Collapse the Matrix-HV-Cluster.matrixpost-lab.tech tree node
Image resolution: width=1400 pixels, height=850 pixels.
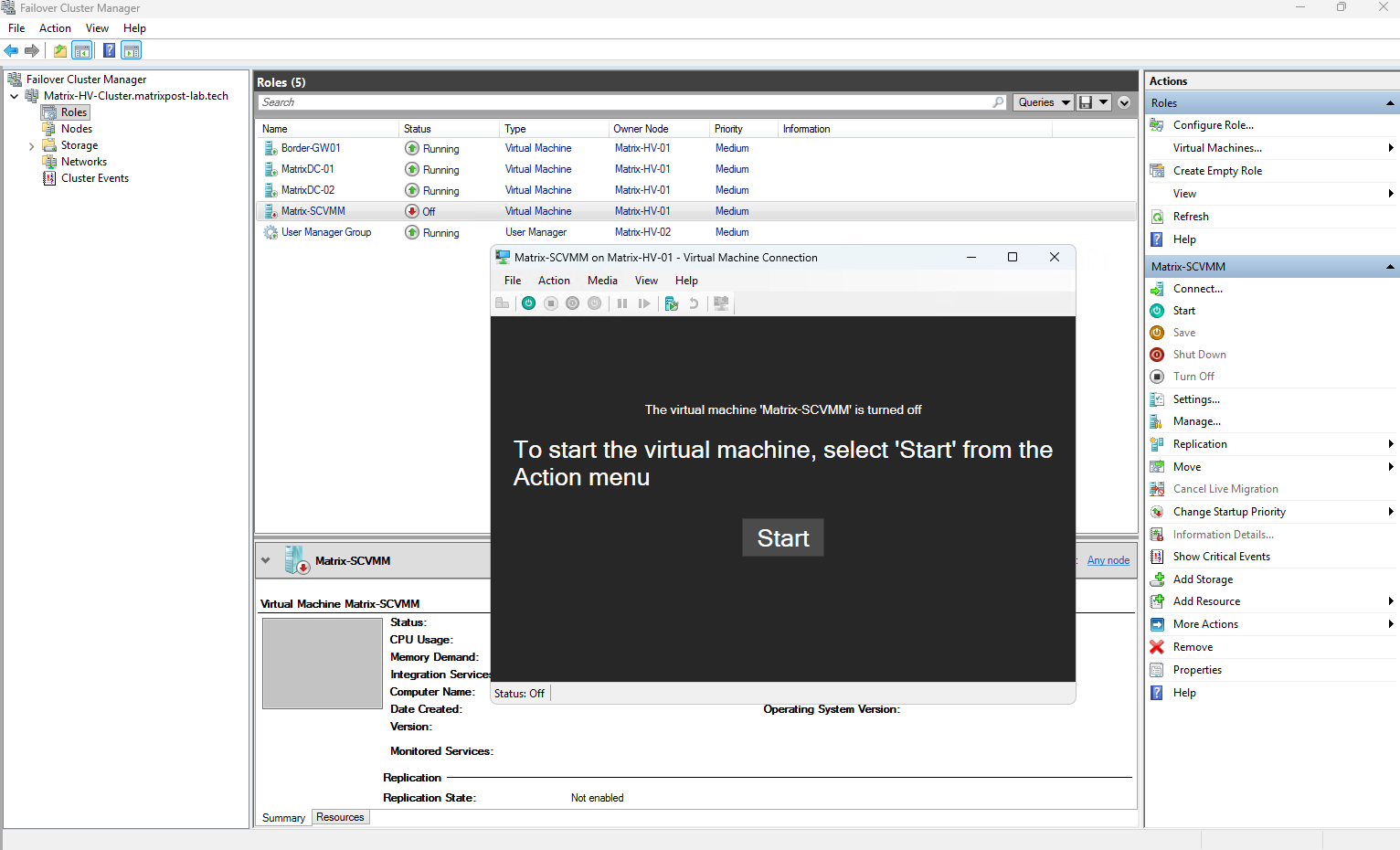15,96
